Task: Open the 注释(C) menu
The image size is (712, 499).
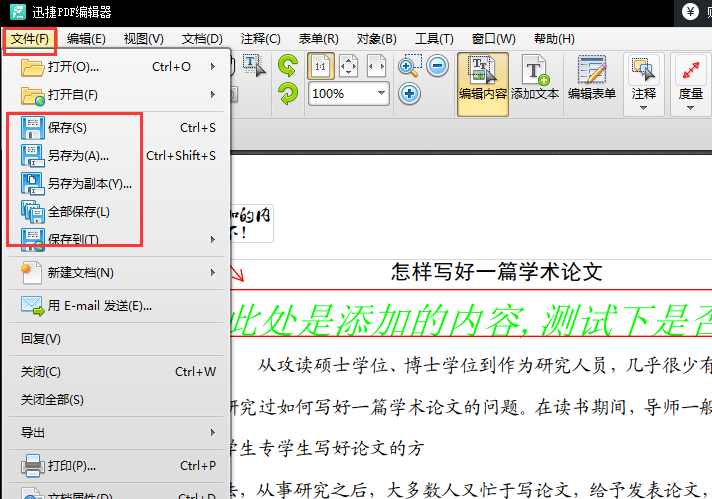Action: tap(261, 39)
